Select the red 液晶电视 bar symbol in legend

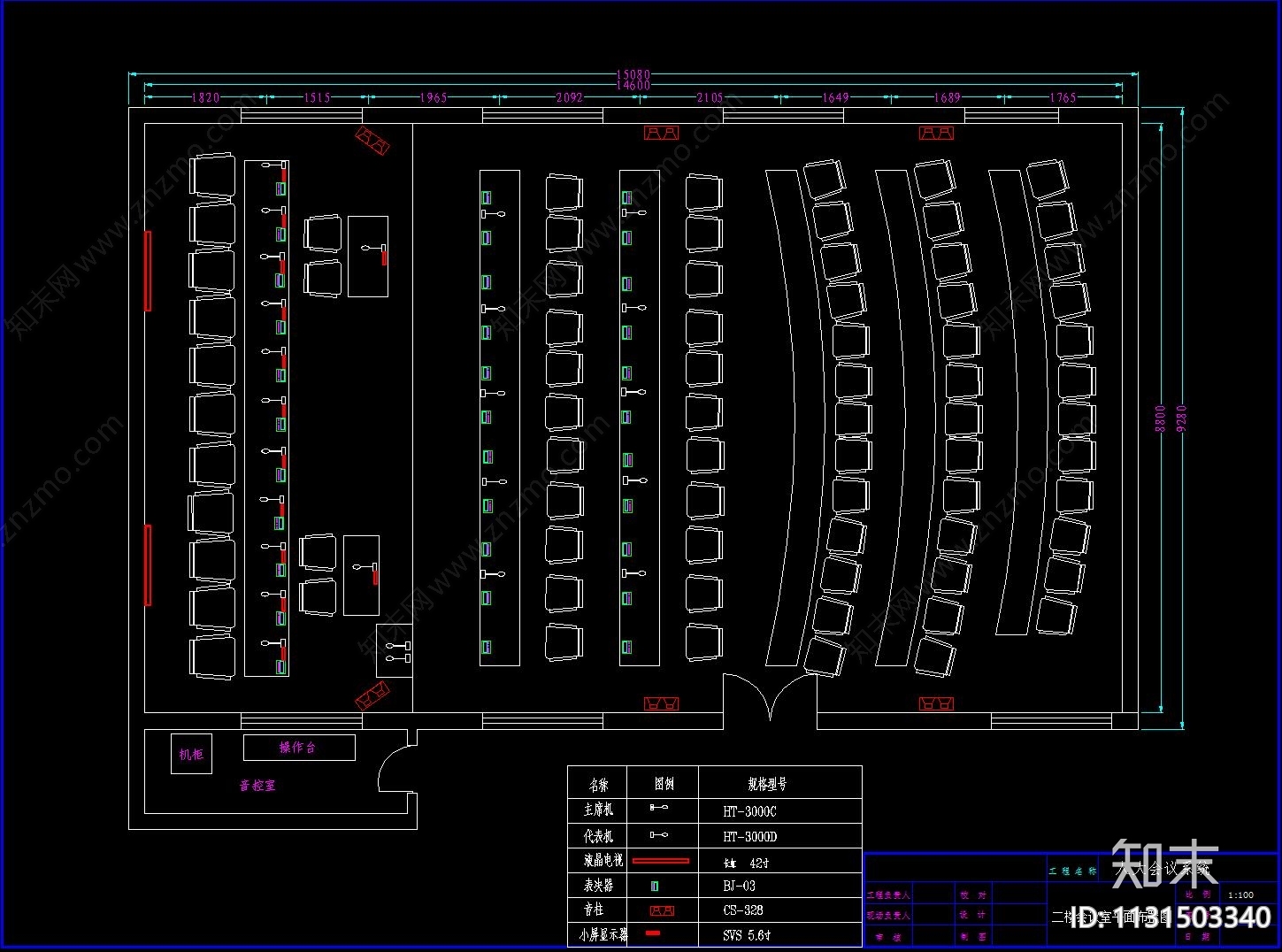[x=661, y=860]
